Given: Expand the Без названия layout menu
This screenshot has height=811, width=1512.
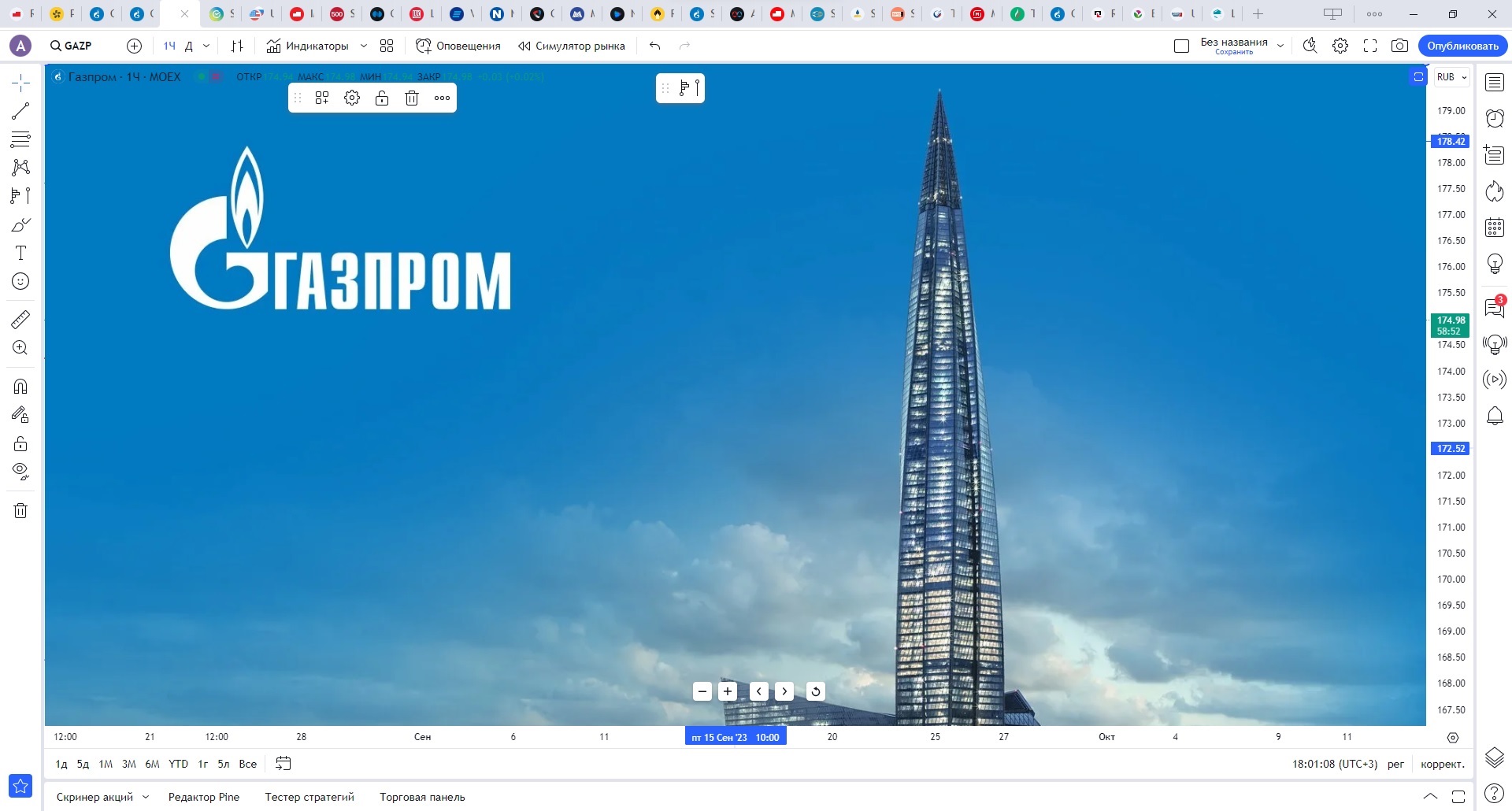Looking at the screenshot, I should point(1280,46).
